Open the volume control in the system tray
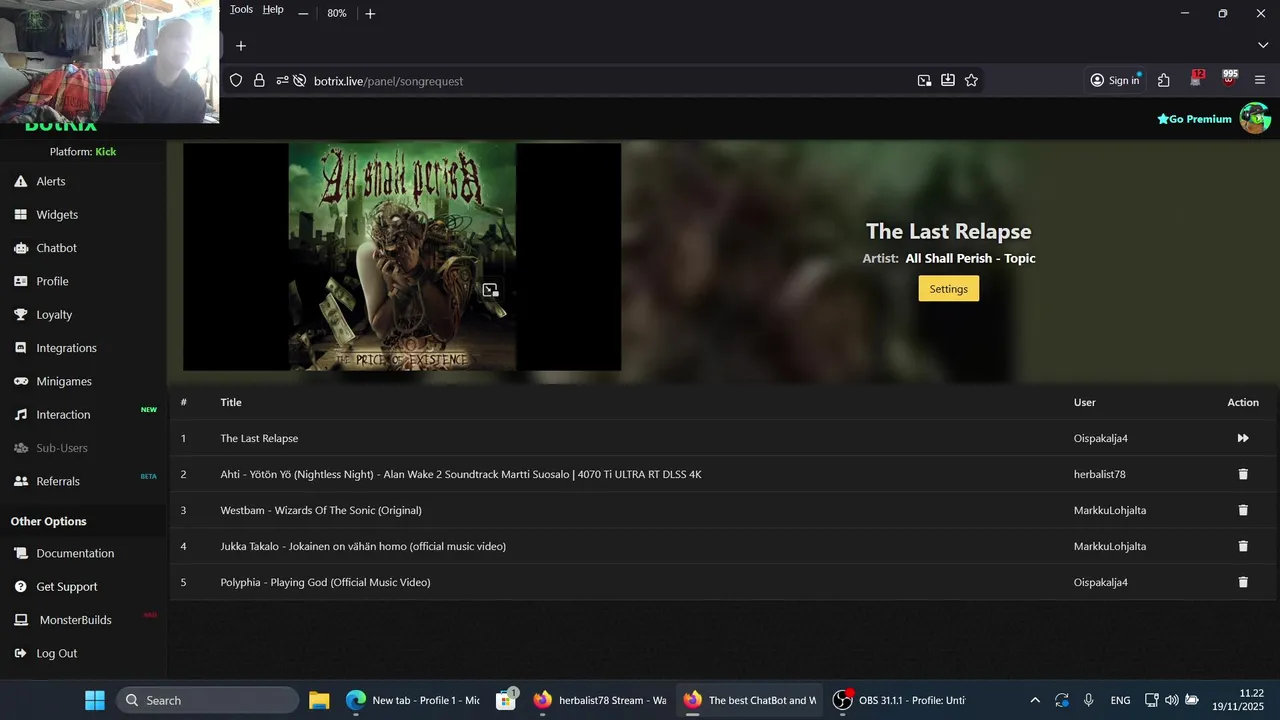Viewport: 1280px width, 720px height. [1171, 700]
